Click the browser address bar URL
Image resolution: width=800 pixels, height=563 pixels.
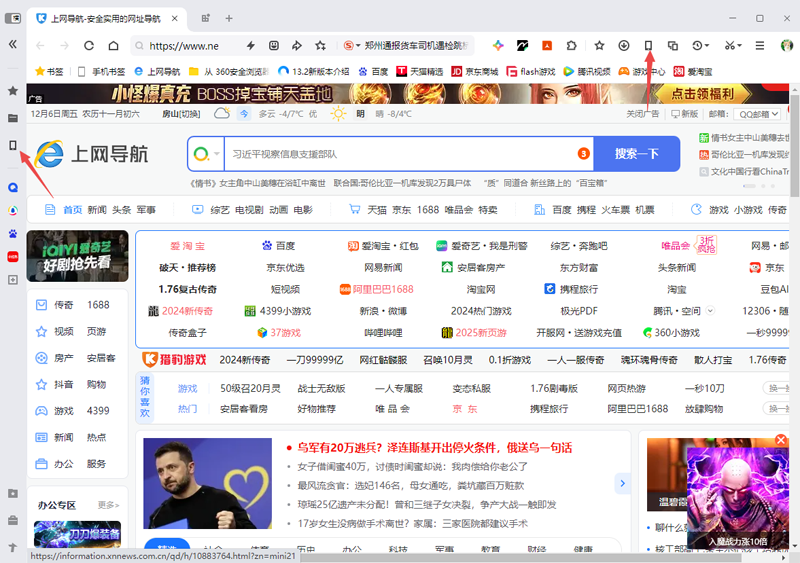[x=184, y=46]
